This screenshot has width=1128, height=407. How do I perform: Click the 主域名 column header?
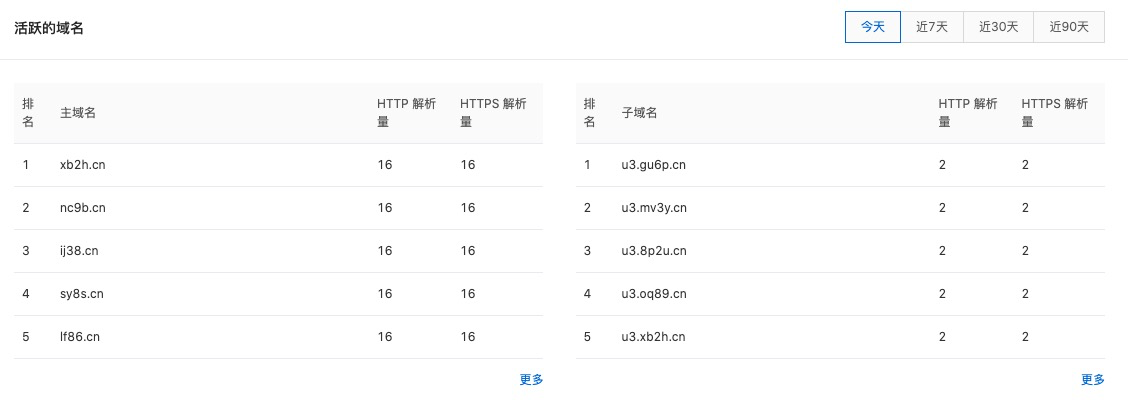click(x=78, y=113)
